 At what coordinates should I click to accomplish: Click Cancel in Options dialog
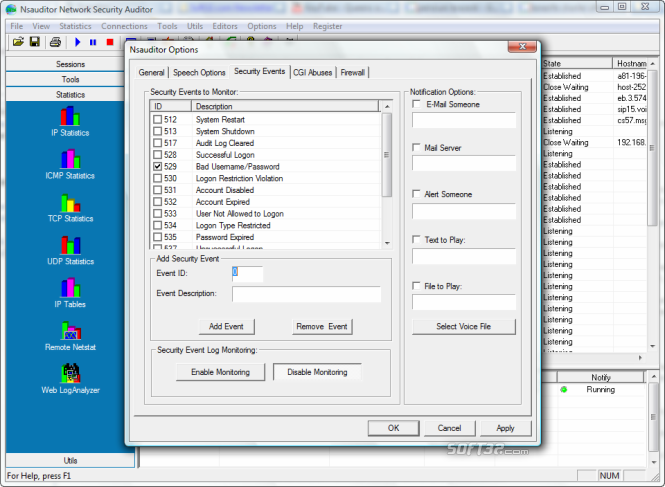tap(450, 428)
